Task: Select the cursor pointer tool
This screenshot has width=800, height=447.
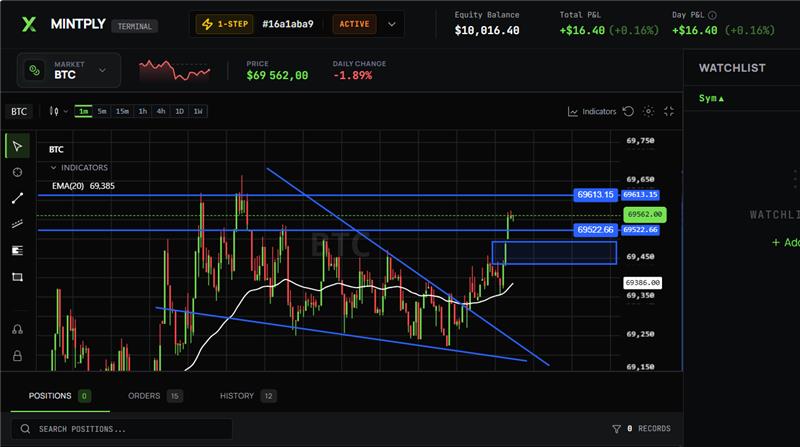Action: [x=17, y=146]
